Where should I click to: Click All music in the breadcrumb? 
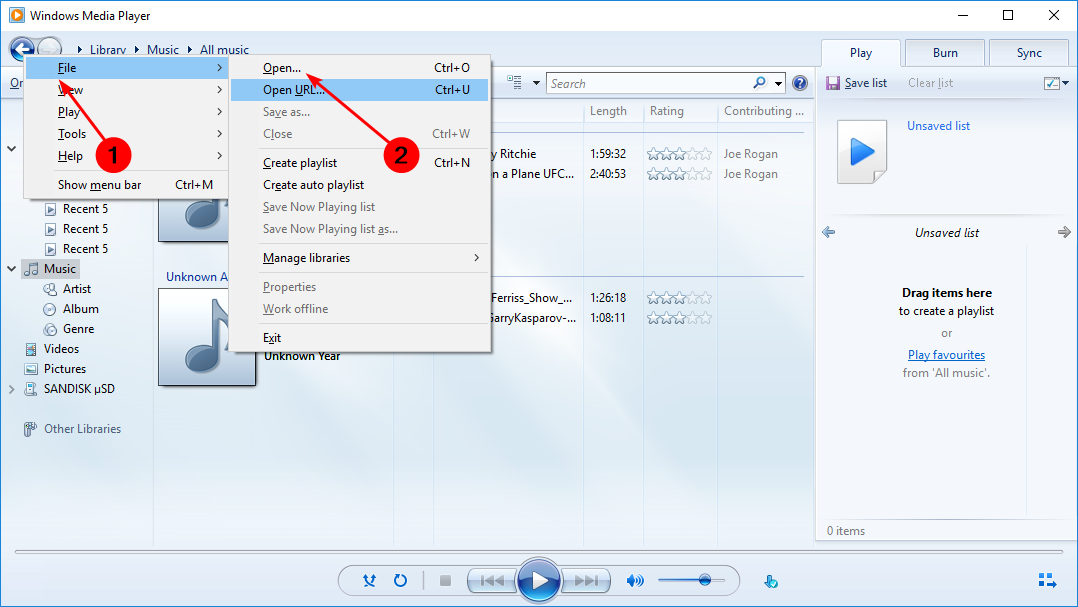[x=224, y=49]
